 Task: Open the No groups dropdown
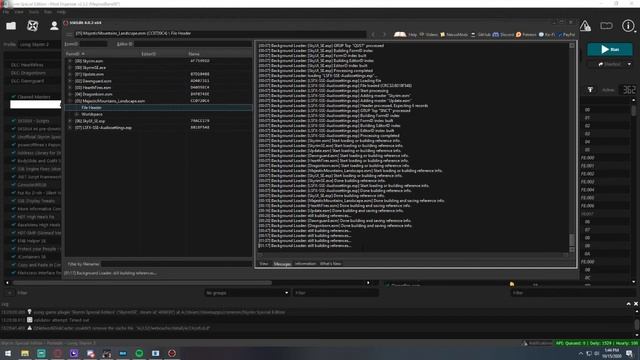247,293
